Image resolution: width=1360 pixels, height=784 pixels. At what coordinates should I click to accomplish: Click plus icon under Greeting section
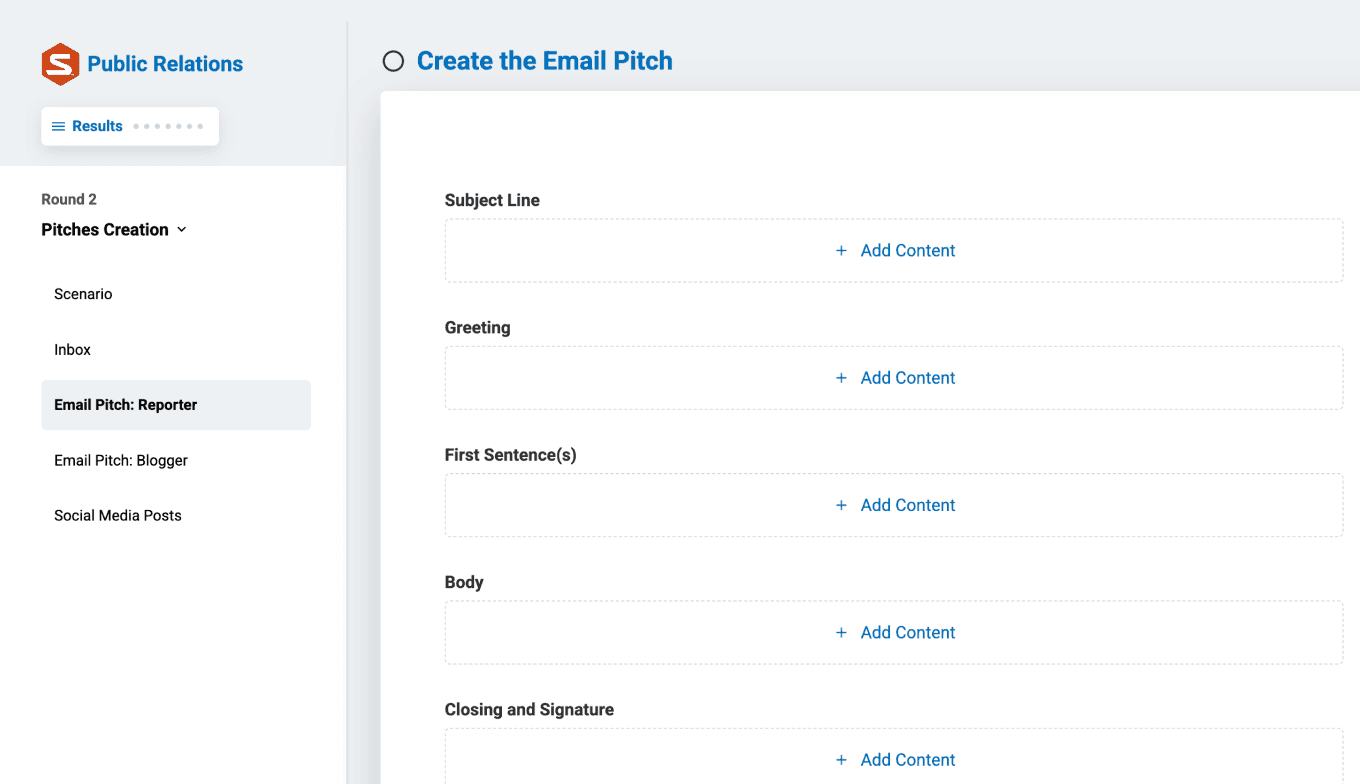point(841,378)
